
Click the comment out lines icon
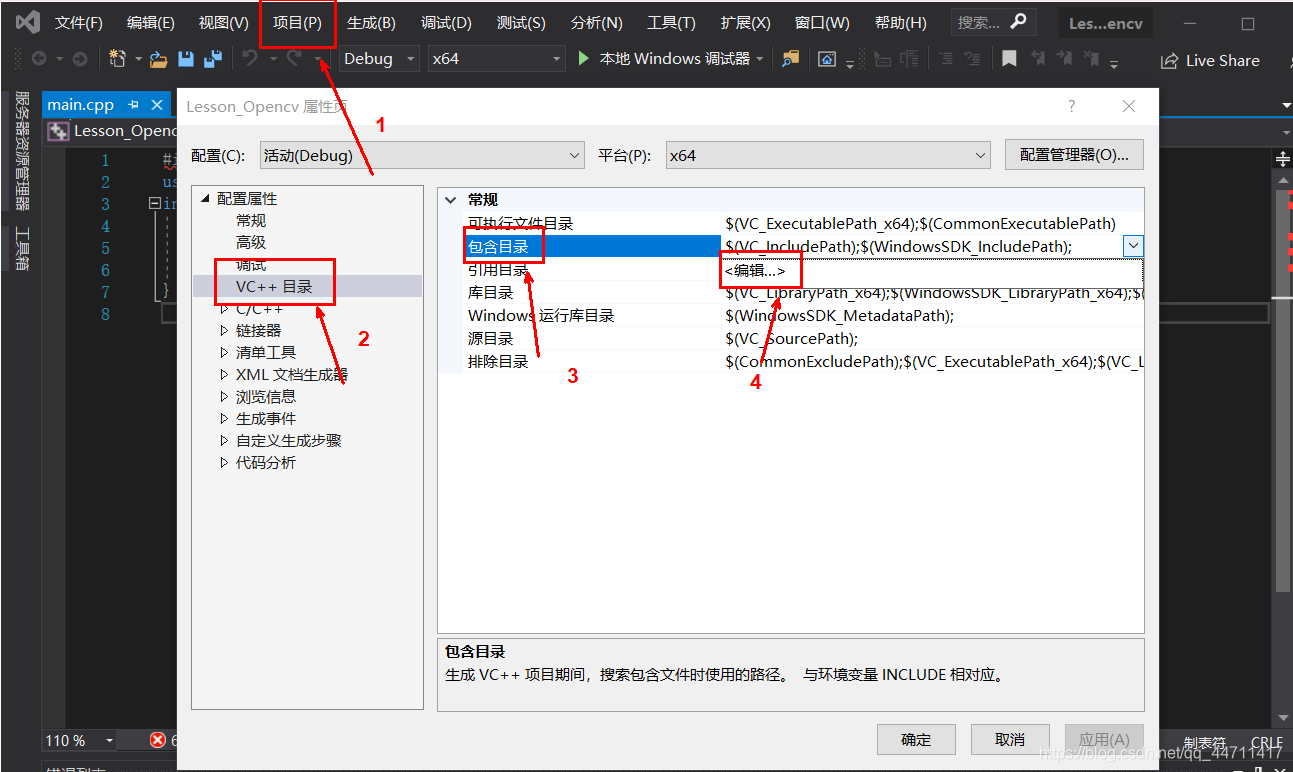coord(946,59)
